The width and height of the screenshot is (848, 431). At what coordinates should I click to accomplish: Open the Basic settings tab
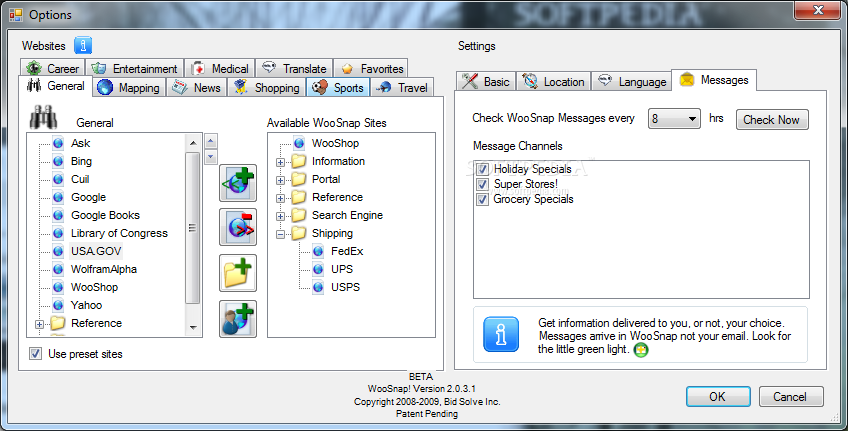pos(486,82)
